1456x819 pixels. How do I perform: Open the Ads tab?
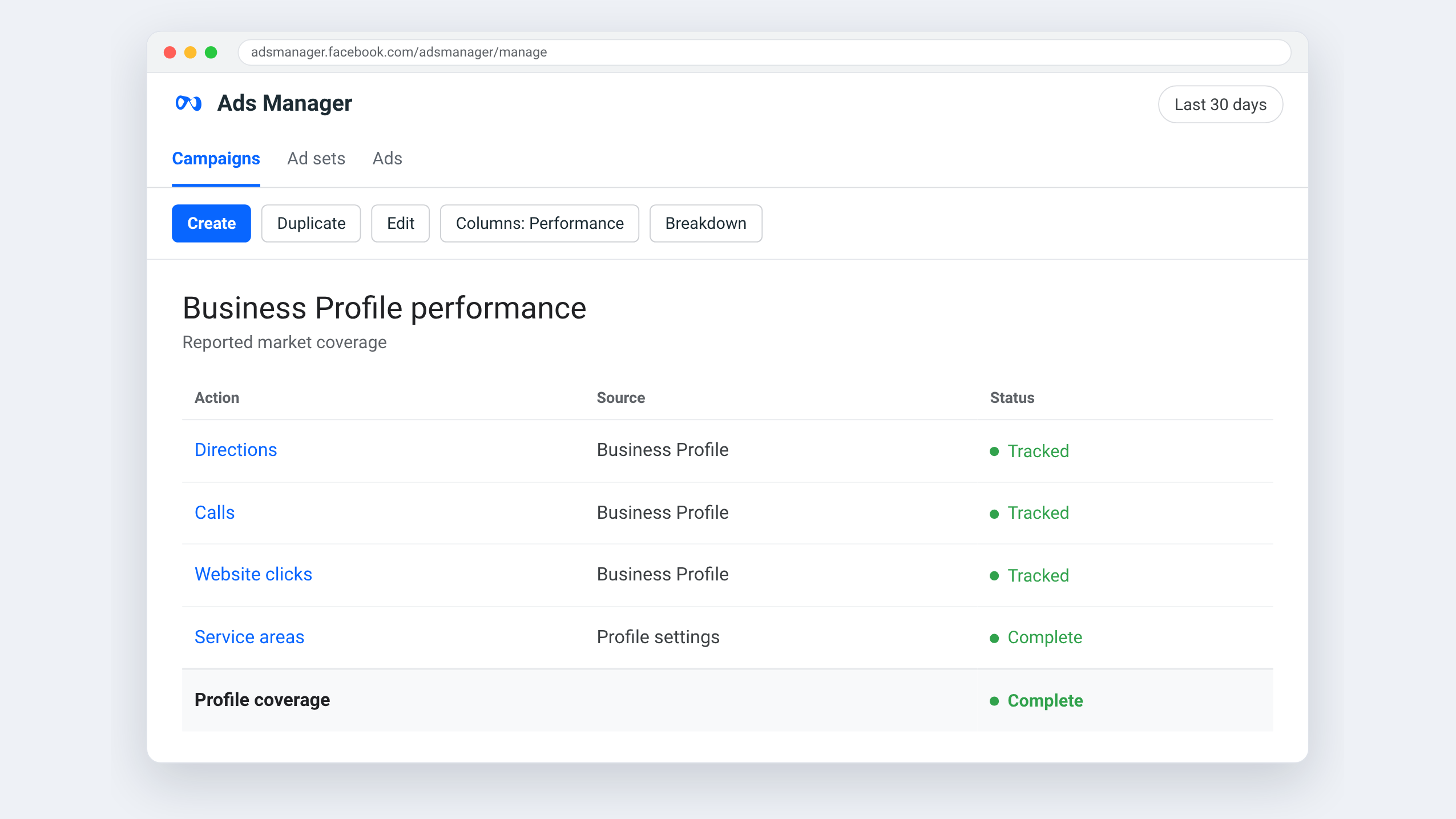[387, 158]
